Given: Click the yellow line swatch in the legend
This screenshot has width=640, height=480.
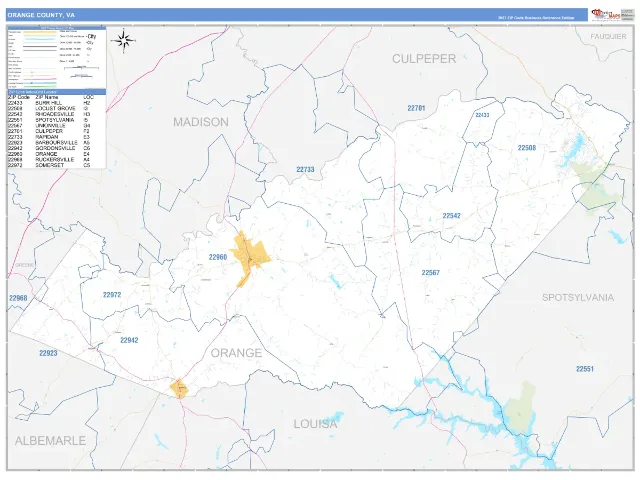Looking at the screenshot, I should pos(40,32).
